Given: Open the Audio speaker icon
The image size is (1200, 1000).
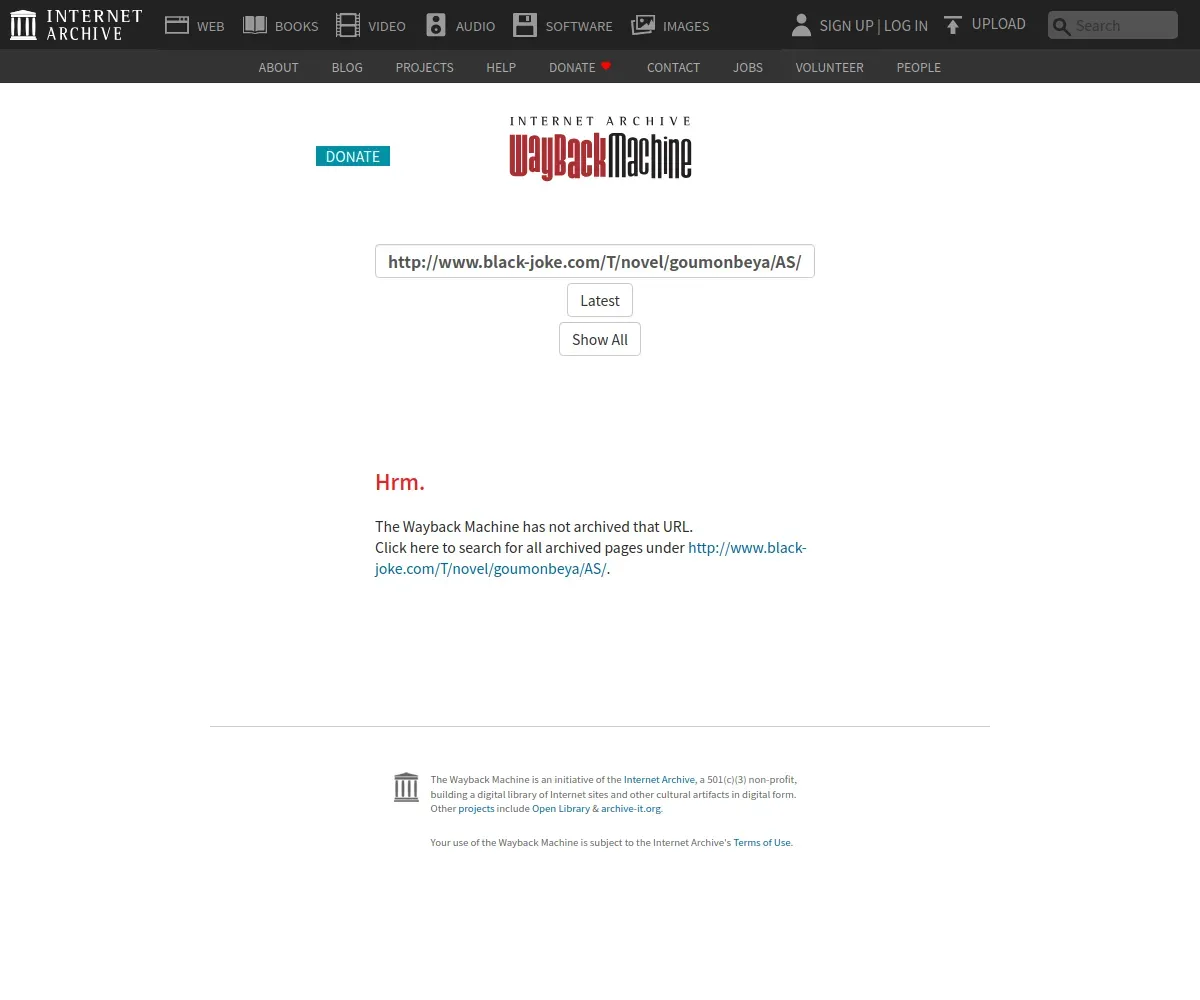Looking at the screenshot, I should click(x=436, y=25).
